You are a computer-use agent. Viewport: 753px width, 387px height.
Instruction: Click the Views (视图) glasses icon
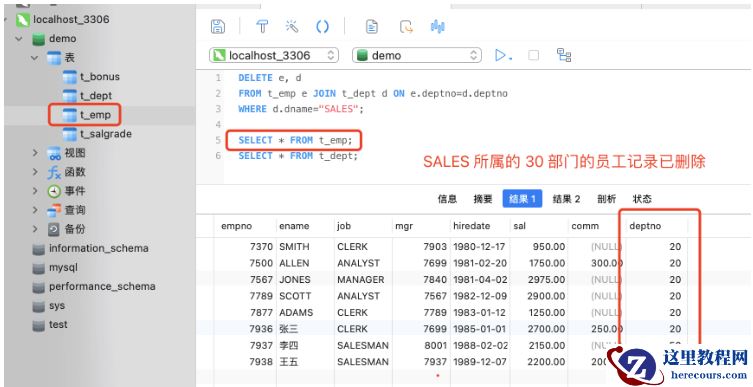click(x=54, y=153)
